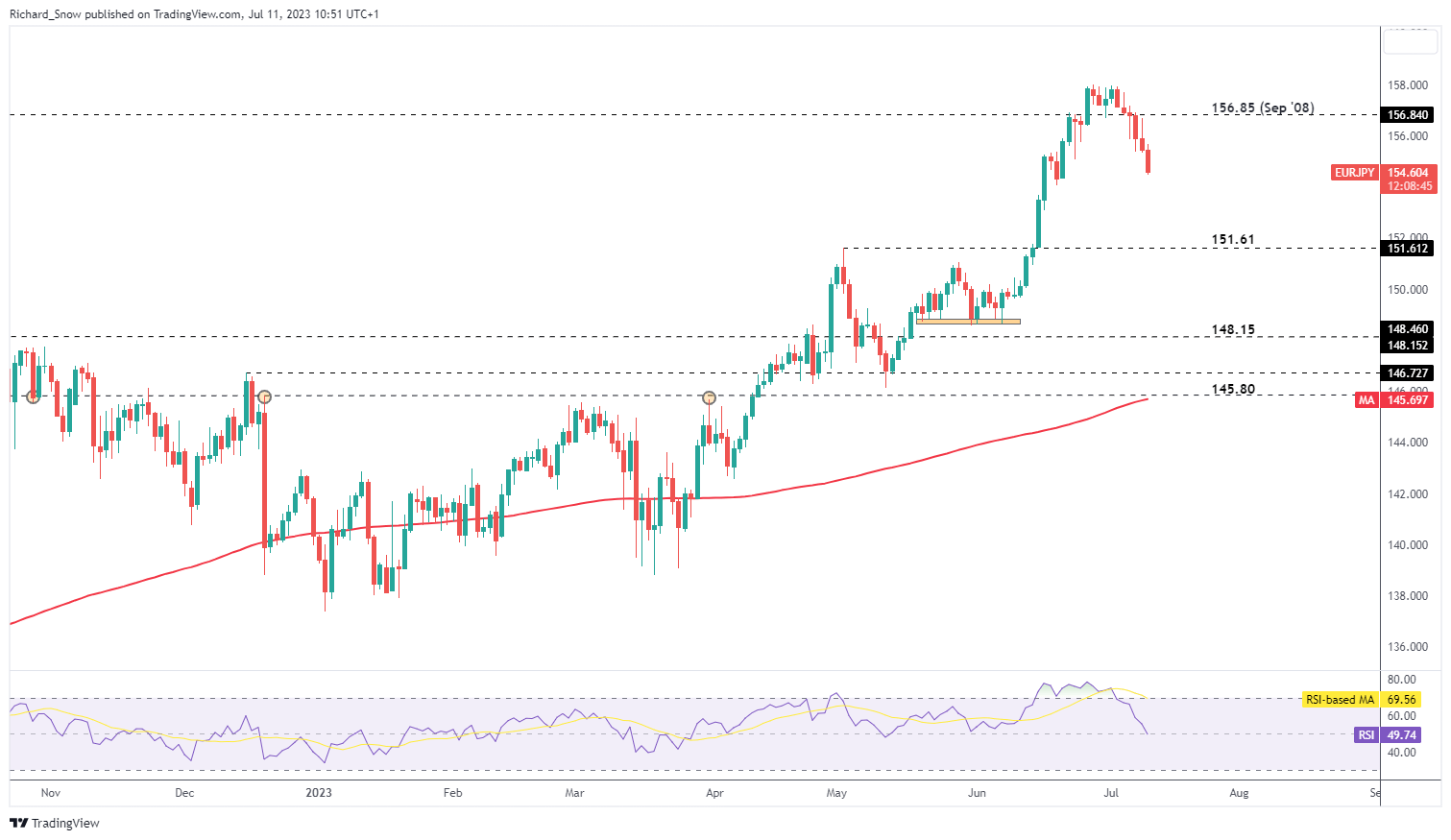Click the circle marker on the early November candle
Viewport: 1451px width, 840px height.
[x=34, y=396]
